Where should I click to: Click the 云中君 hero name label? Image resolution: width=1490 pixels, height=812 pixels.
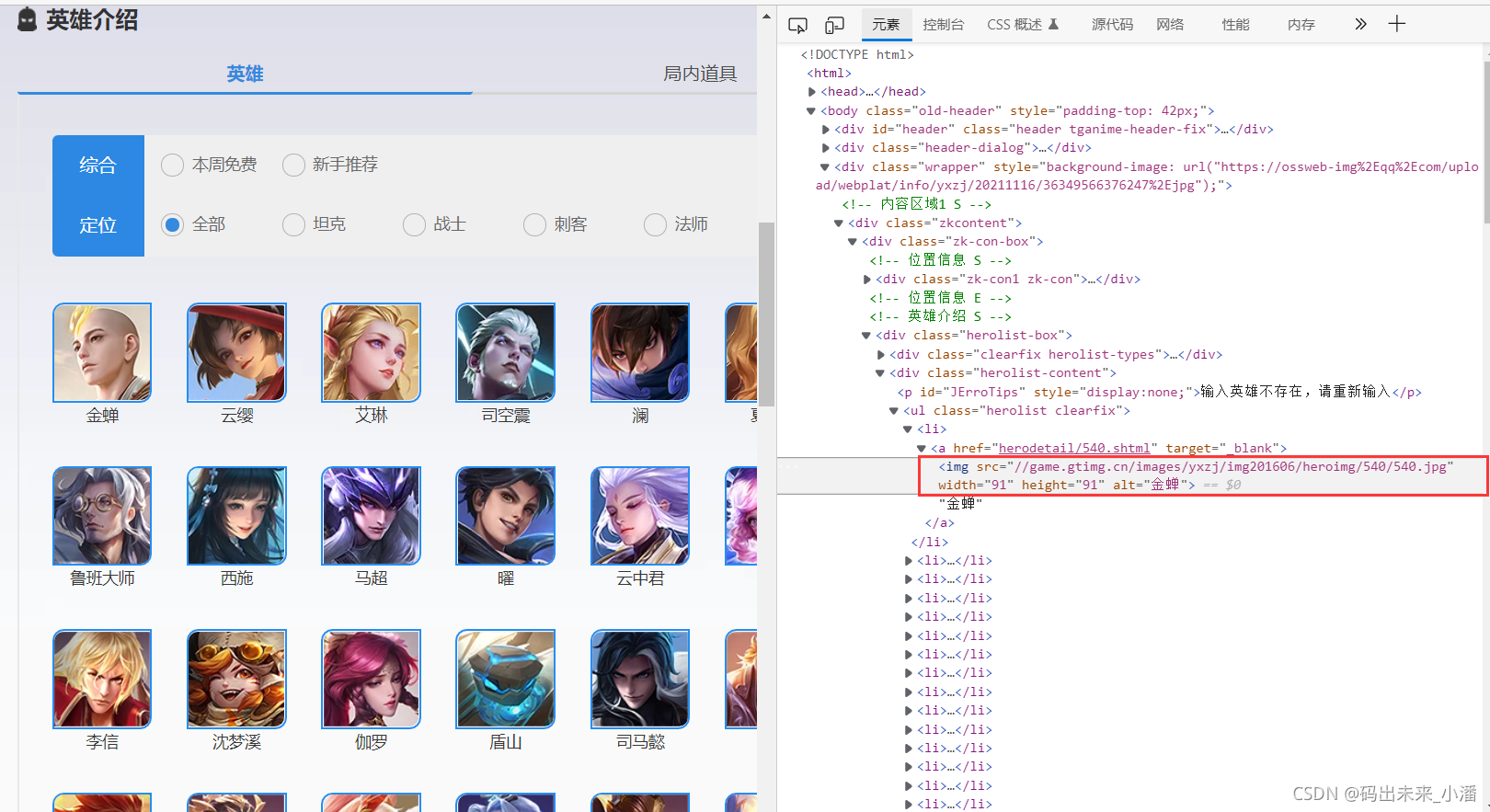coord(640,578)
